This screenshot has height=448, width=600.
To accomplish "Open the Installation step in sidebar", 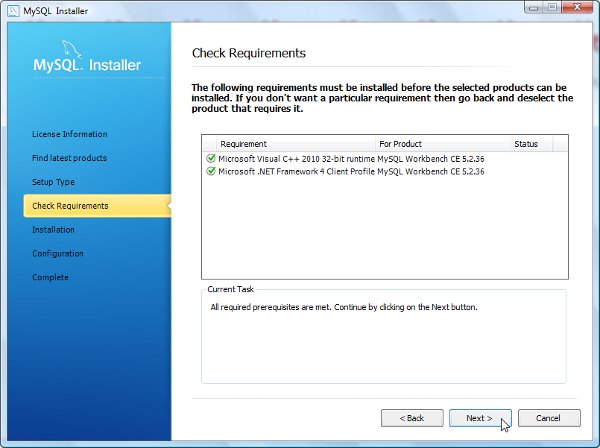I will [x=53, y=230].
